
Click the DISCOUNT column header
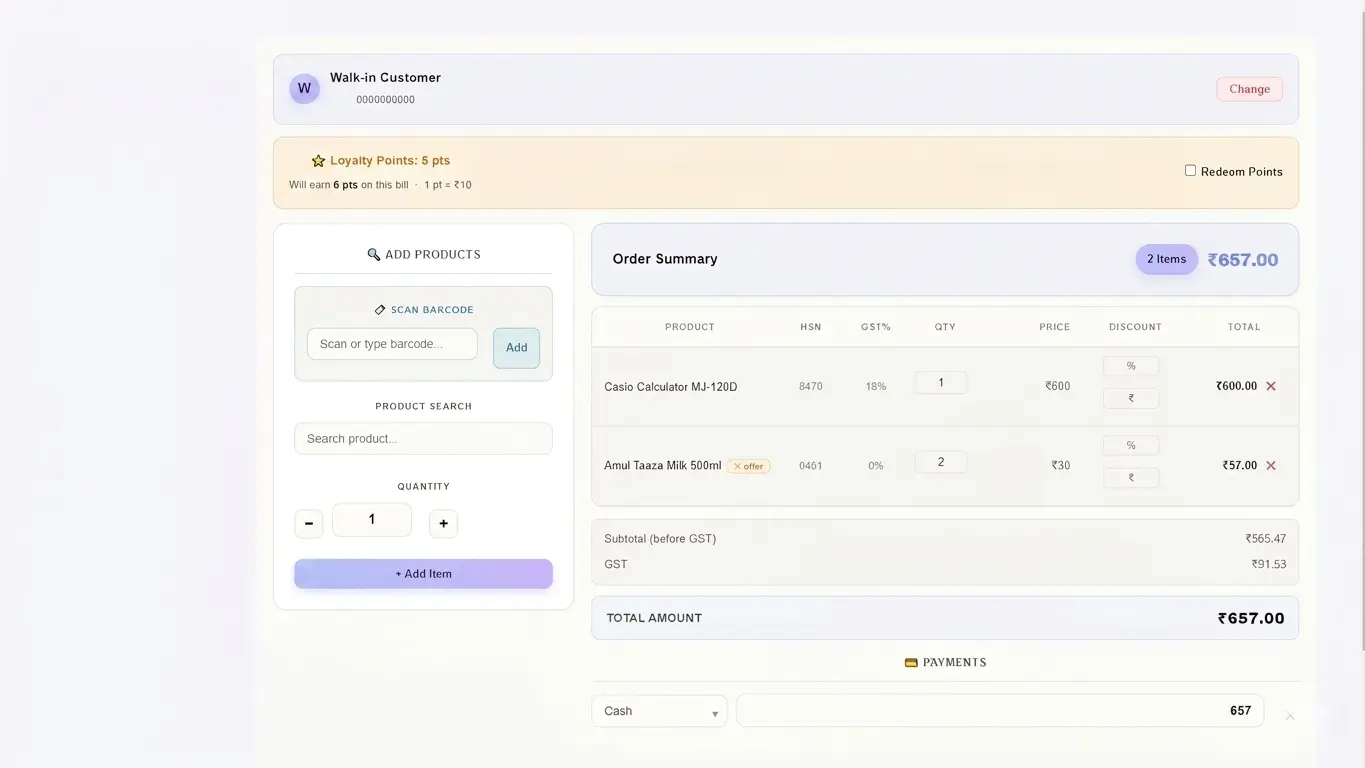(x=1135, y=327)
